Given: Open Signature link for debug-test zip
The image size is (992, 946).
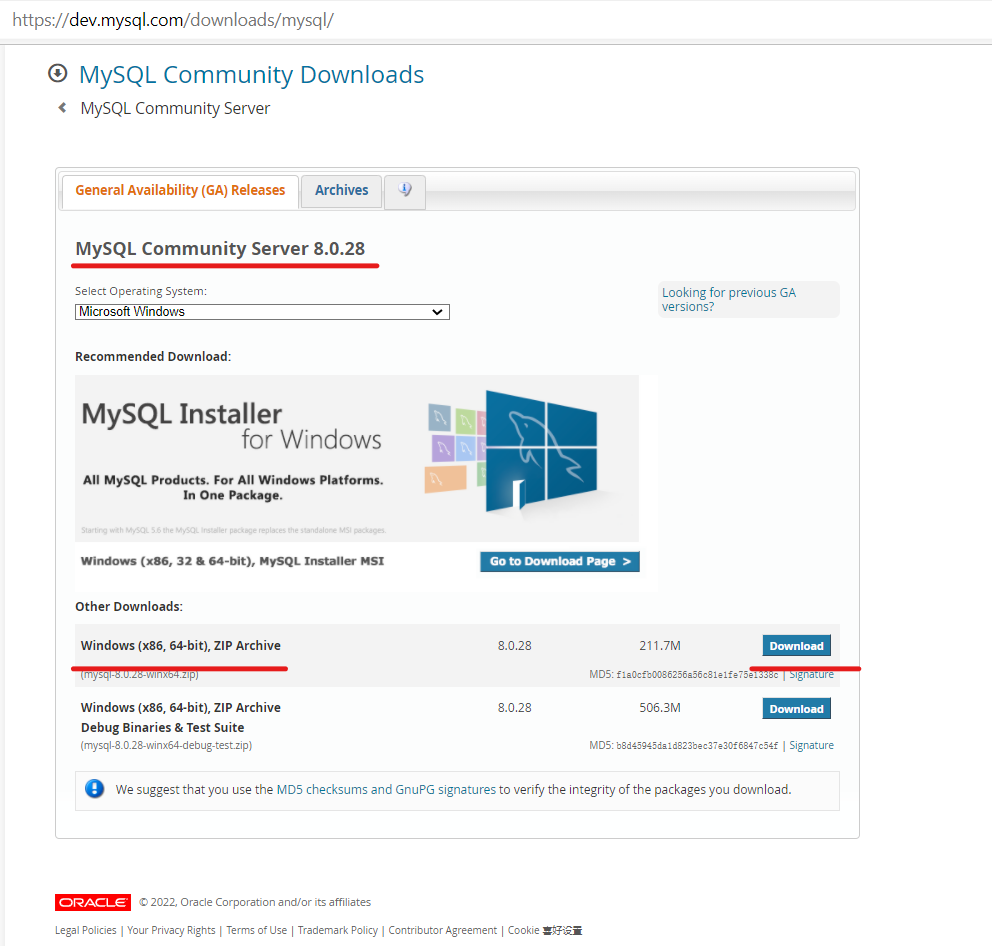Looking at the screenshot, I should (811, 745).
